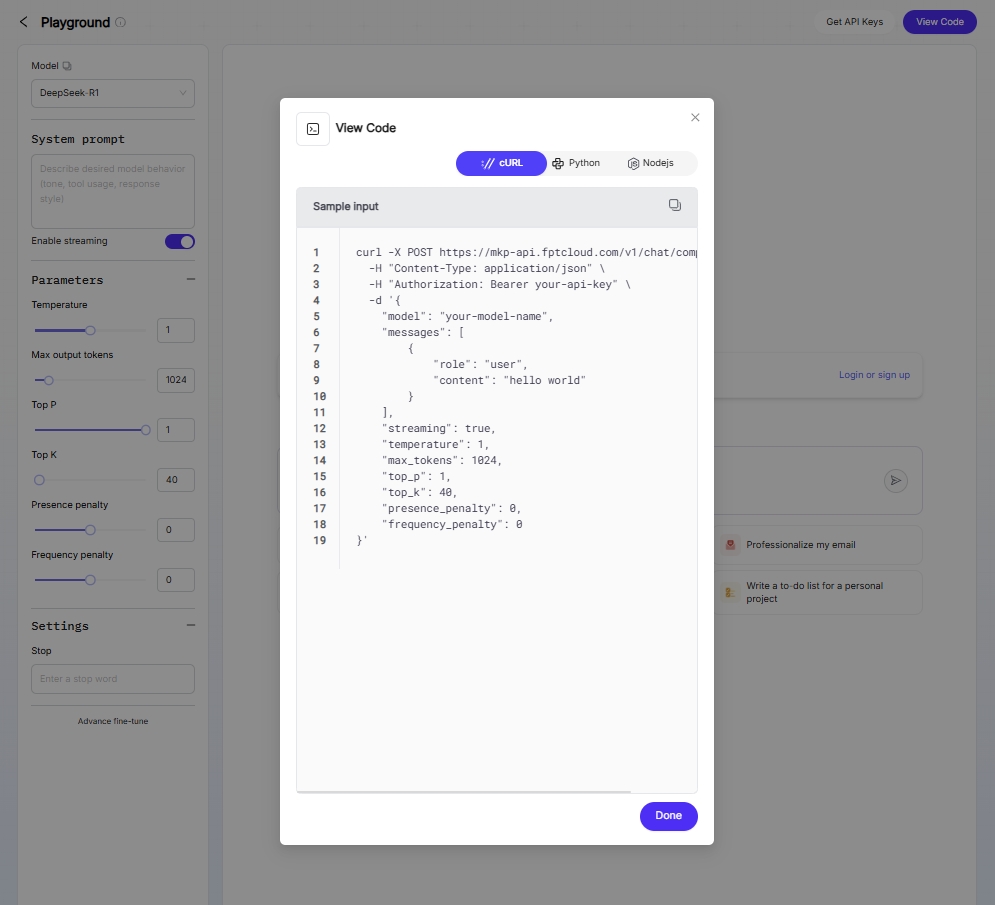The image size is (995, 905).
Task: Click the info icon next to Playground
Action: pyautogui.click(x=121, y=22)
